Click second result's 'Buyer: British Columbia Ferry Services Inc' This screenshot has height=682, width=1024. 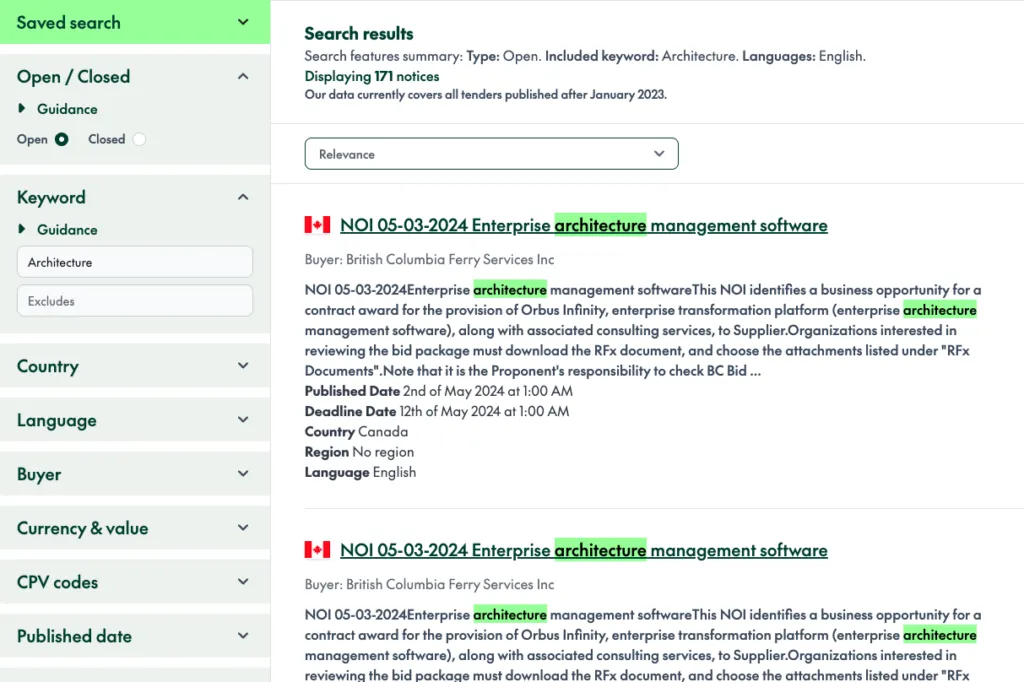[x=429, y=584]
